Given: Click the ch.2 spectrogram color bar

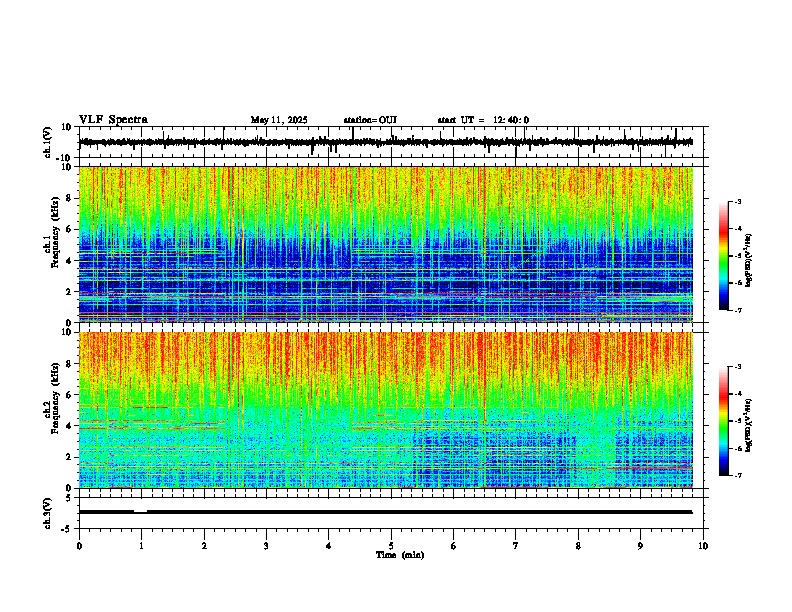Looking at the screenshot, I should 723,421.
